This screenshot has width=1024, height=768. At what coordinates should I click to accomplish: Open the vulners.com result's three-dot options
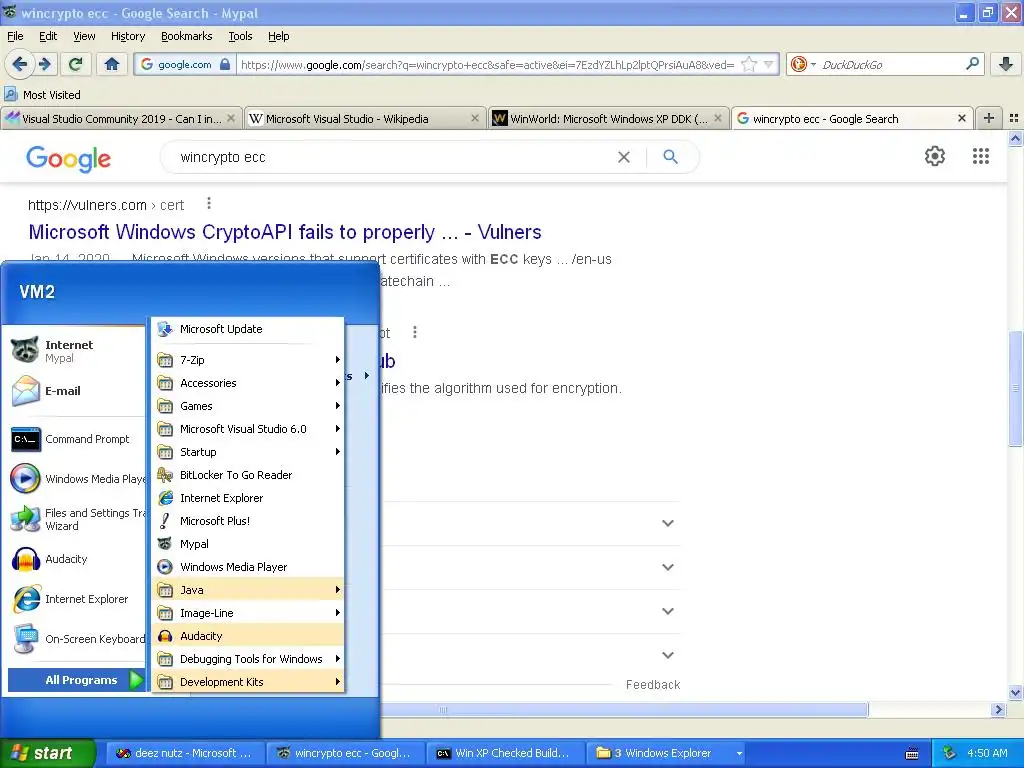209,204
